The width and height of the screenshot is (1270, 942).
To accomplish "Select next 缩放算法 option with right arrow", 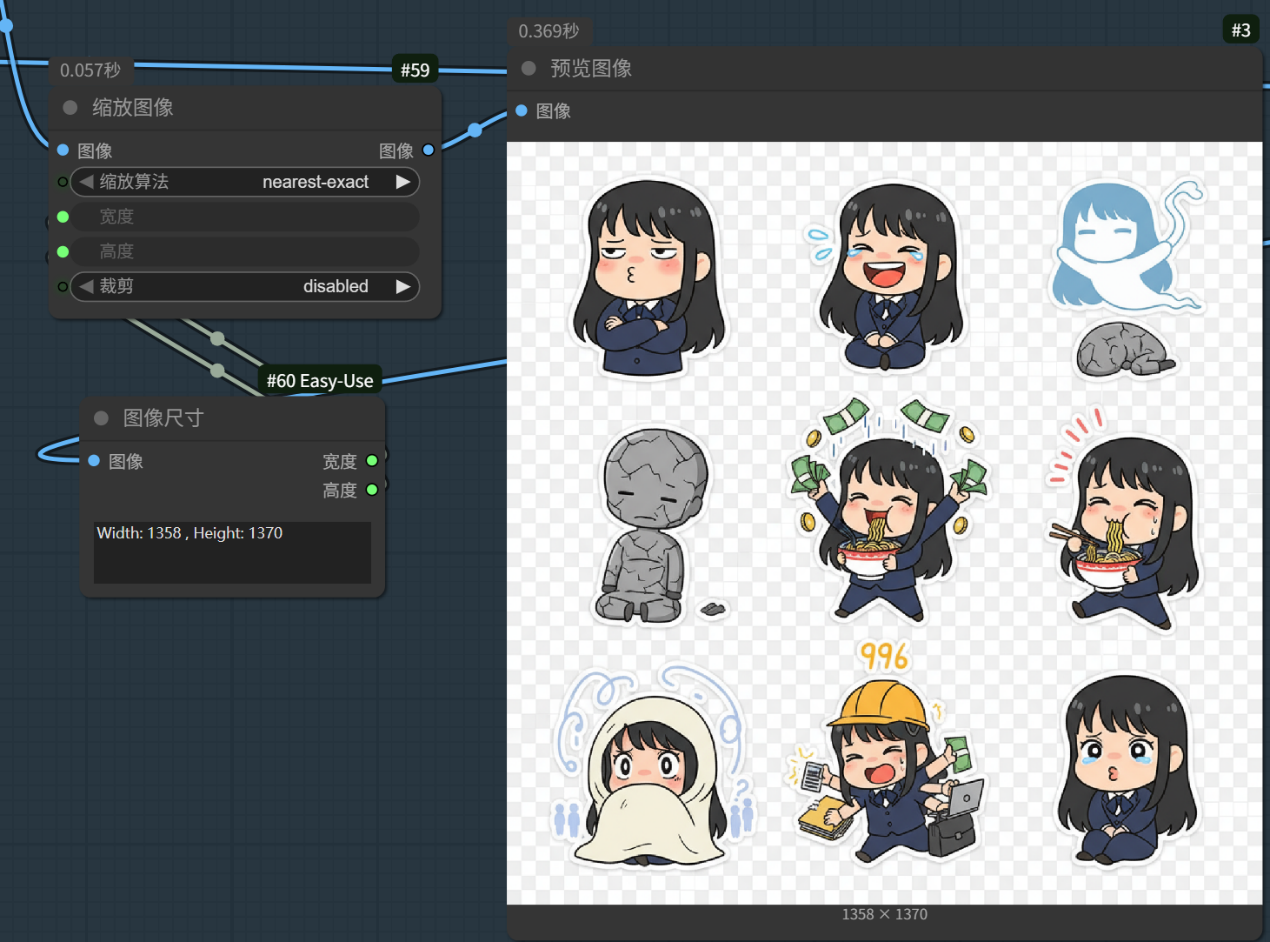I will [403, 182].
